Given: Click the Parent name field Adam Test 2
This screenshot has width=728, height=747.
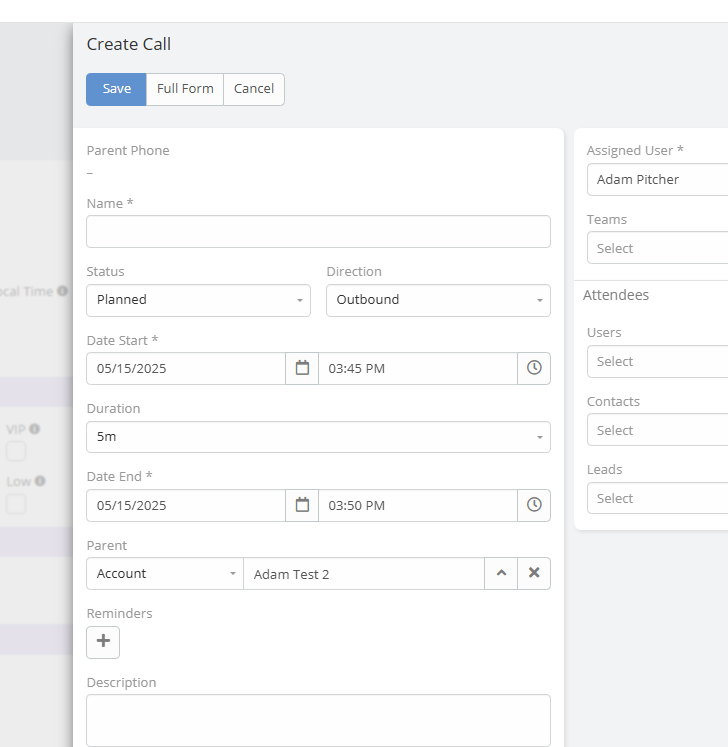Looking at the screenshot, I should click(364, 573).
